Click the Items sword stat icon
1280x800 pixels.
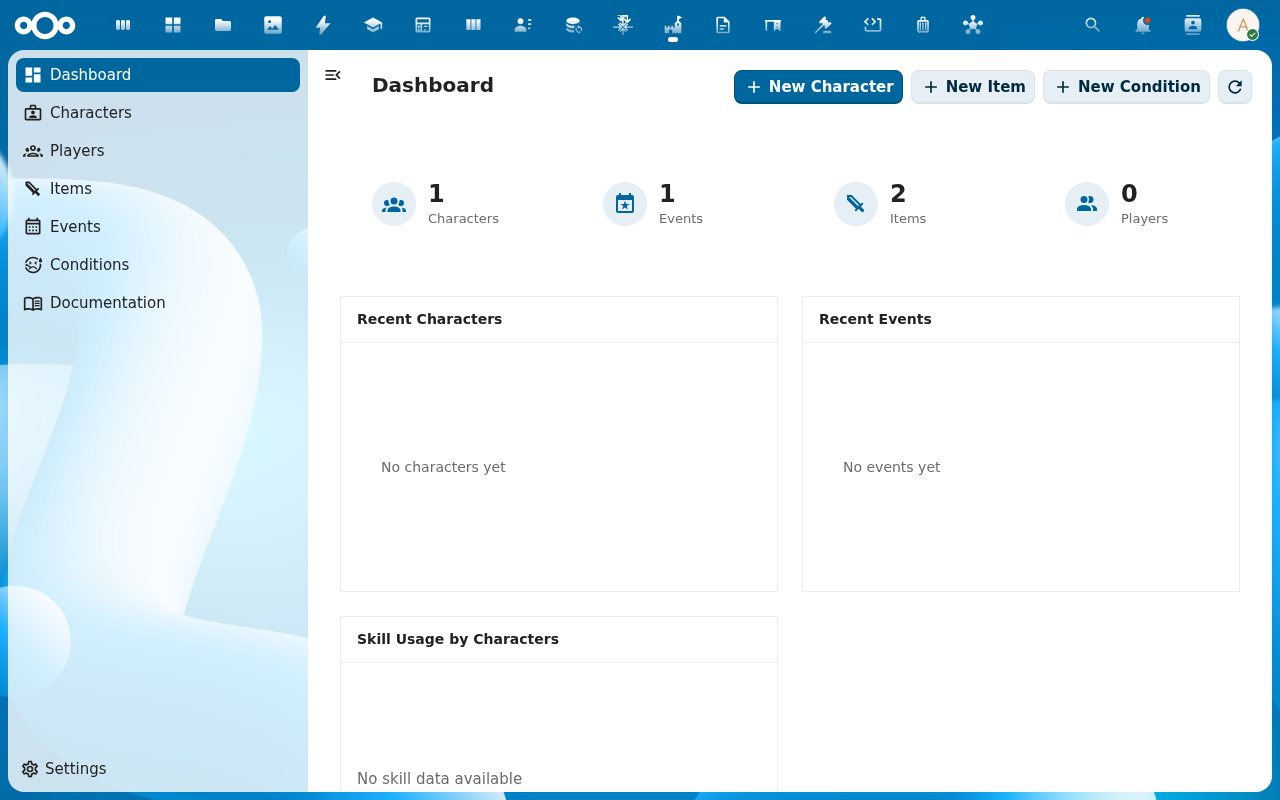pyautogui.click(x=856, y=204)
